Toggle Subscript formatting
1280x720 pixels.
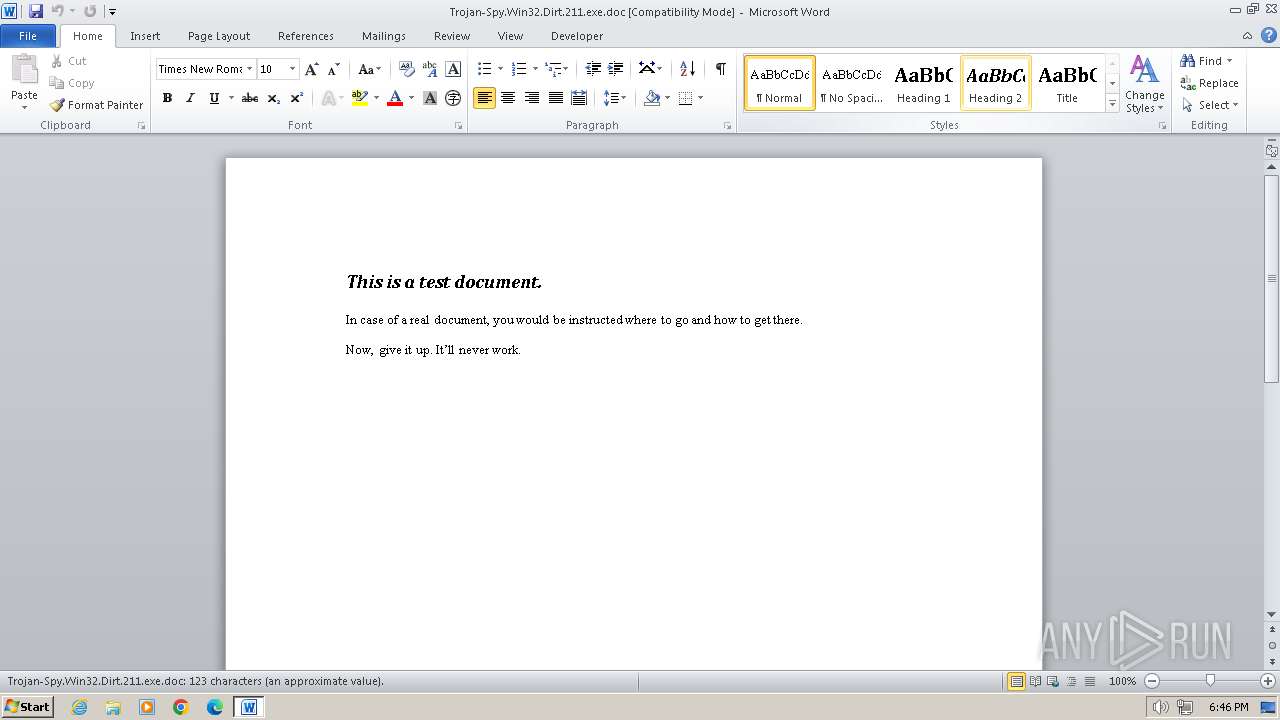(x=274, y=98)
